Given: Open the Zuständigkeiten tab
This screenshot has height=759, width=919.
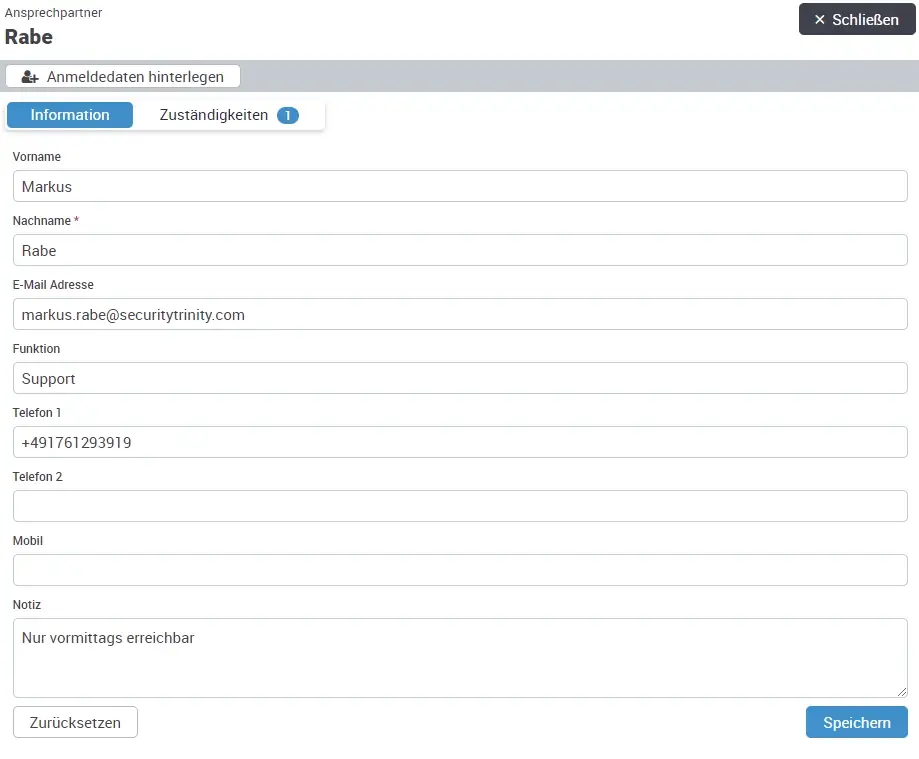Looking at the screenshot, I should (x=214, y=115).
